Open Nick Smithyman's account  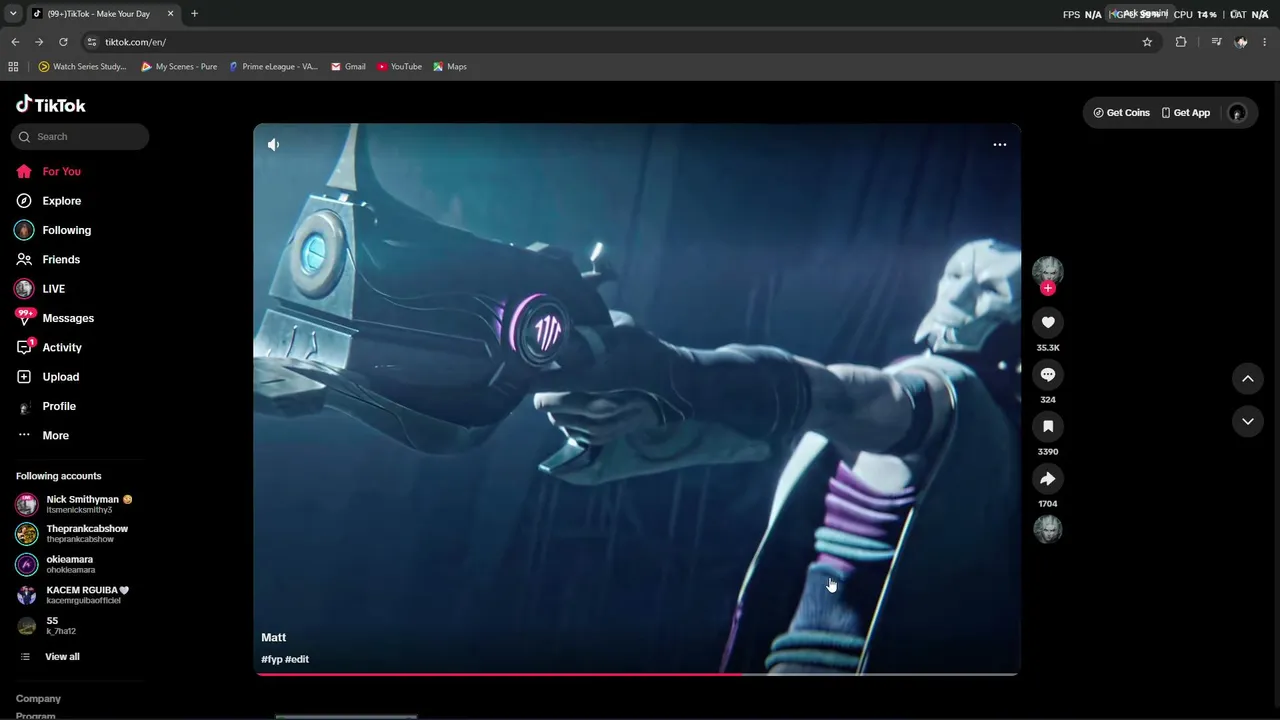[80, 504]
